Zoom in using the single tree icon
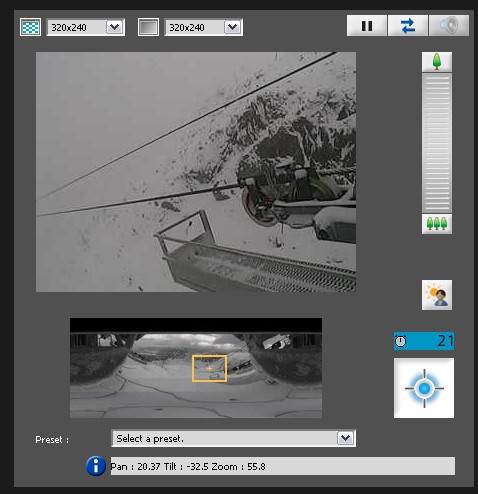478x494 pixels. (437, 62)
